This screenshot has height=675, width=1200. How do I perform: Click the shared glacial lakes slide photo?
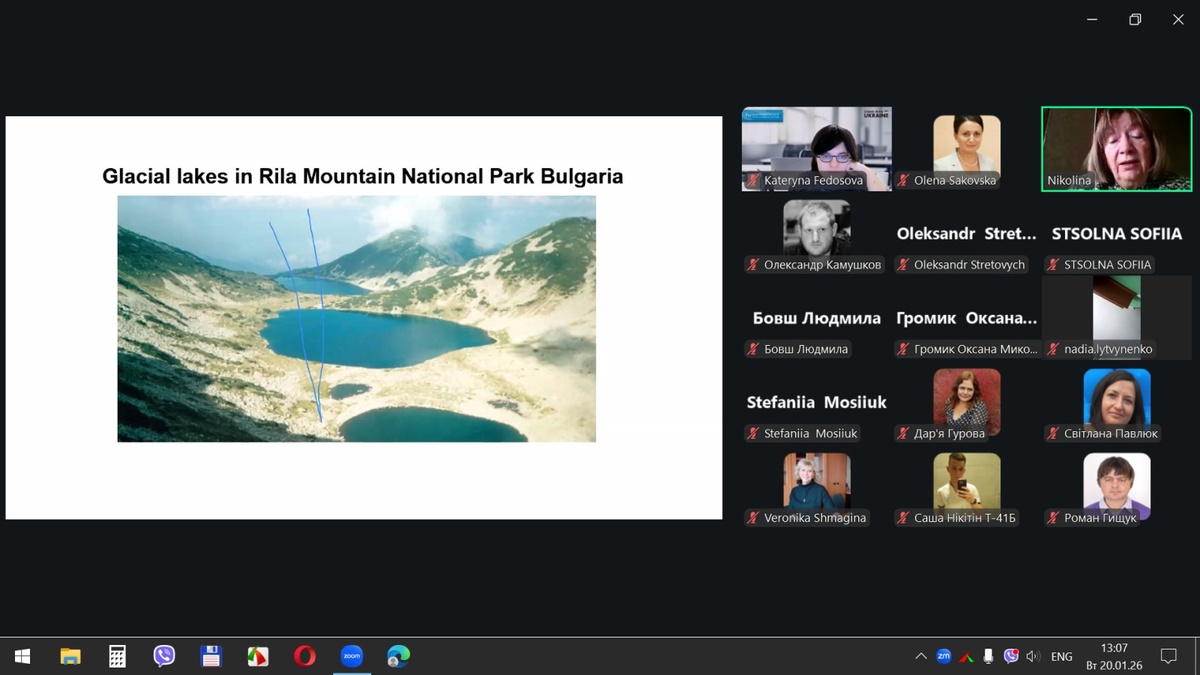click(x=356, y=318)
